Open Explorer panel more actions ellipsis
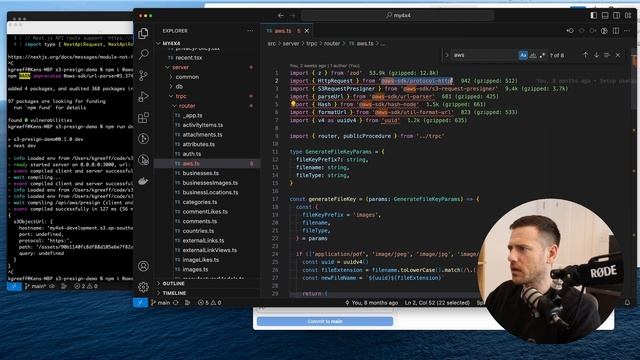 pos(250,31)
